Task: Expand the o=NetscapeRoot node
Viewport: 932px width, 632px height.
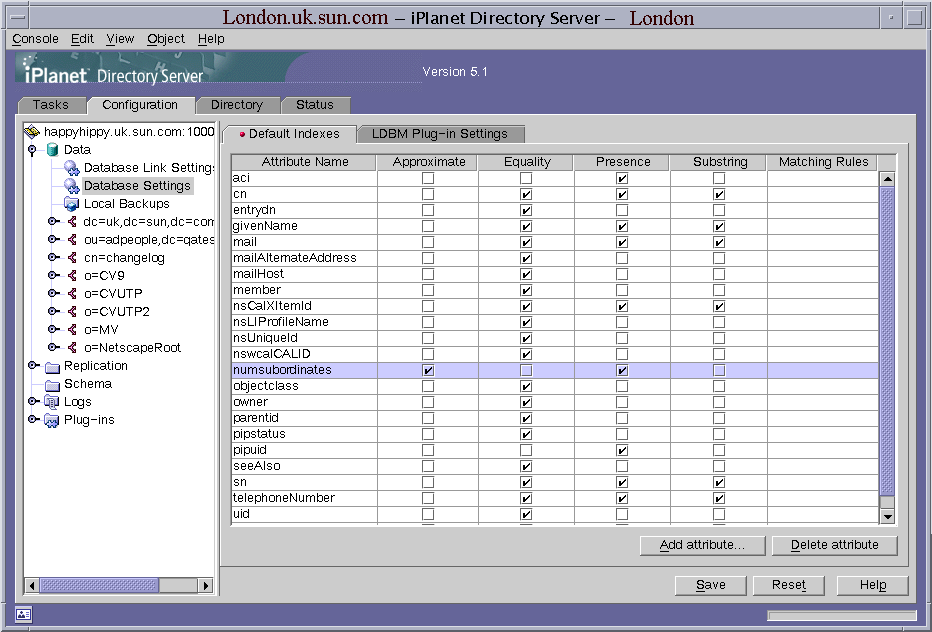Action: [x=53, y=347]
